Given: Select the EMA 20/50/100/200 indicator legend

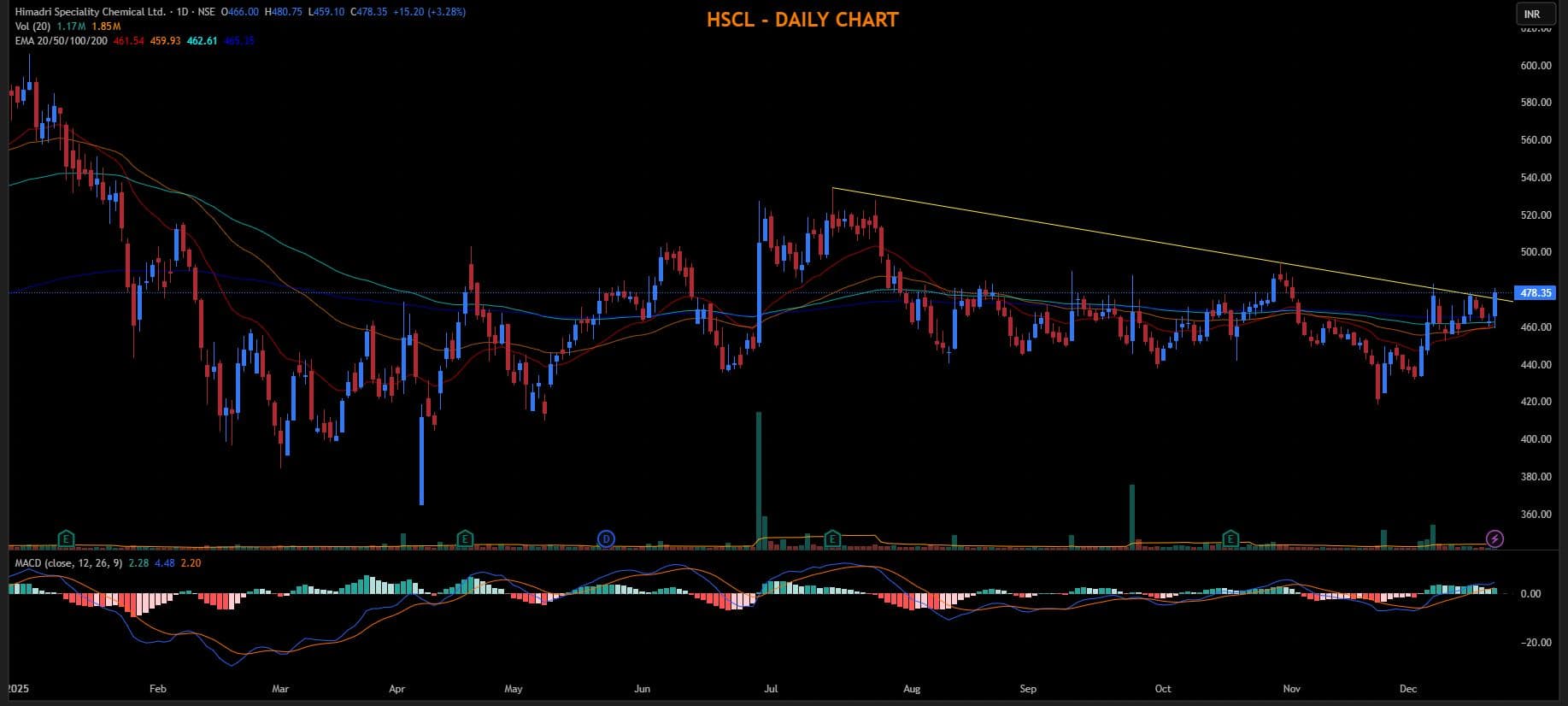Looking at the screenshot, I should (61, 41).
